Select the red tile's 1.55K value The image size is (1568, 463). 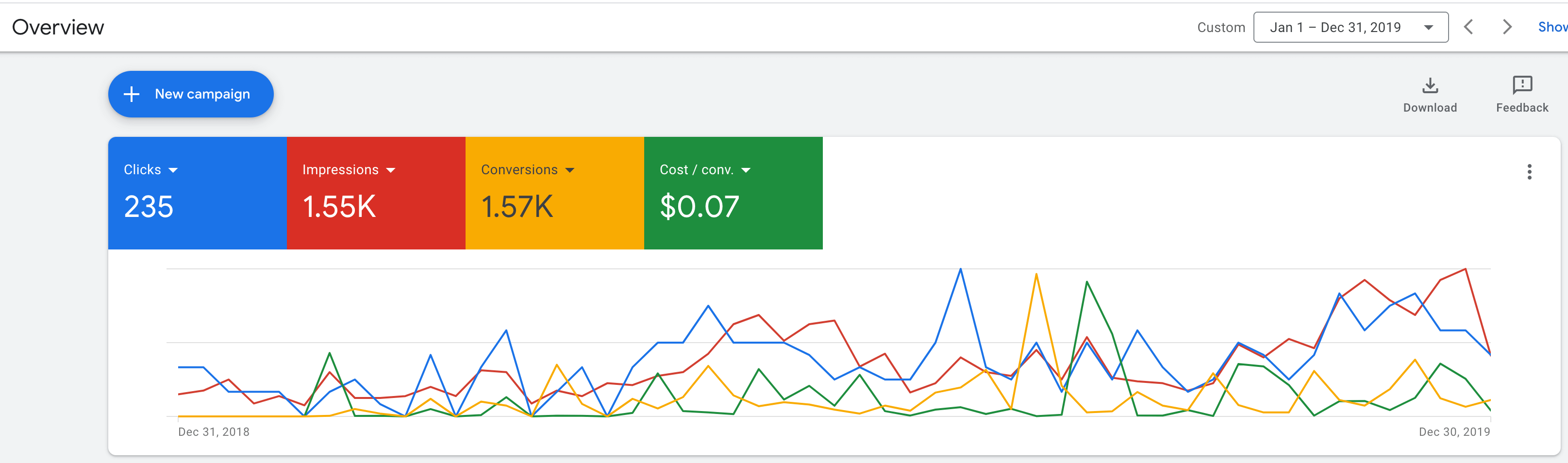tap(339, 207)
